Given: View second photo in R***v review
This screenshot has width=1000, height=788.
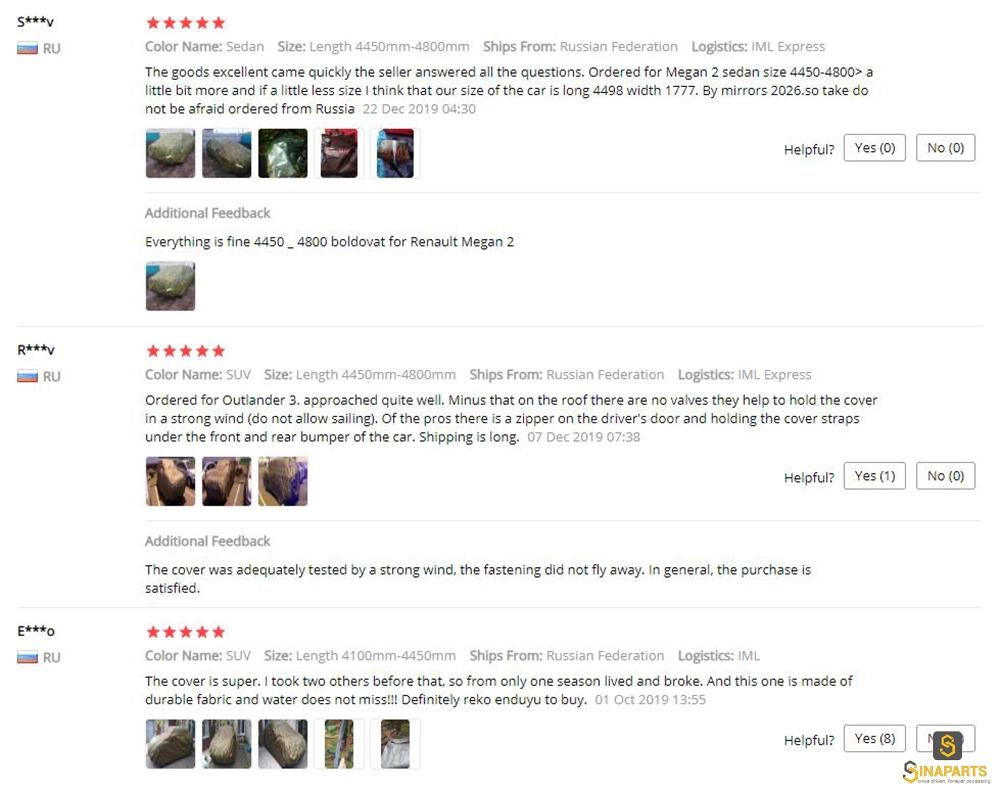Looking at the screenshot, I should (226, 481).
